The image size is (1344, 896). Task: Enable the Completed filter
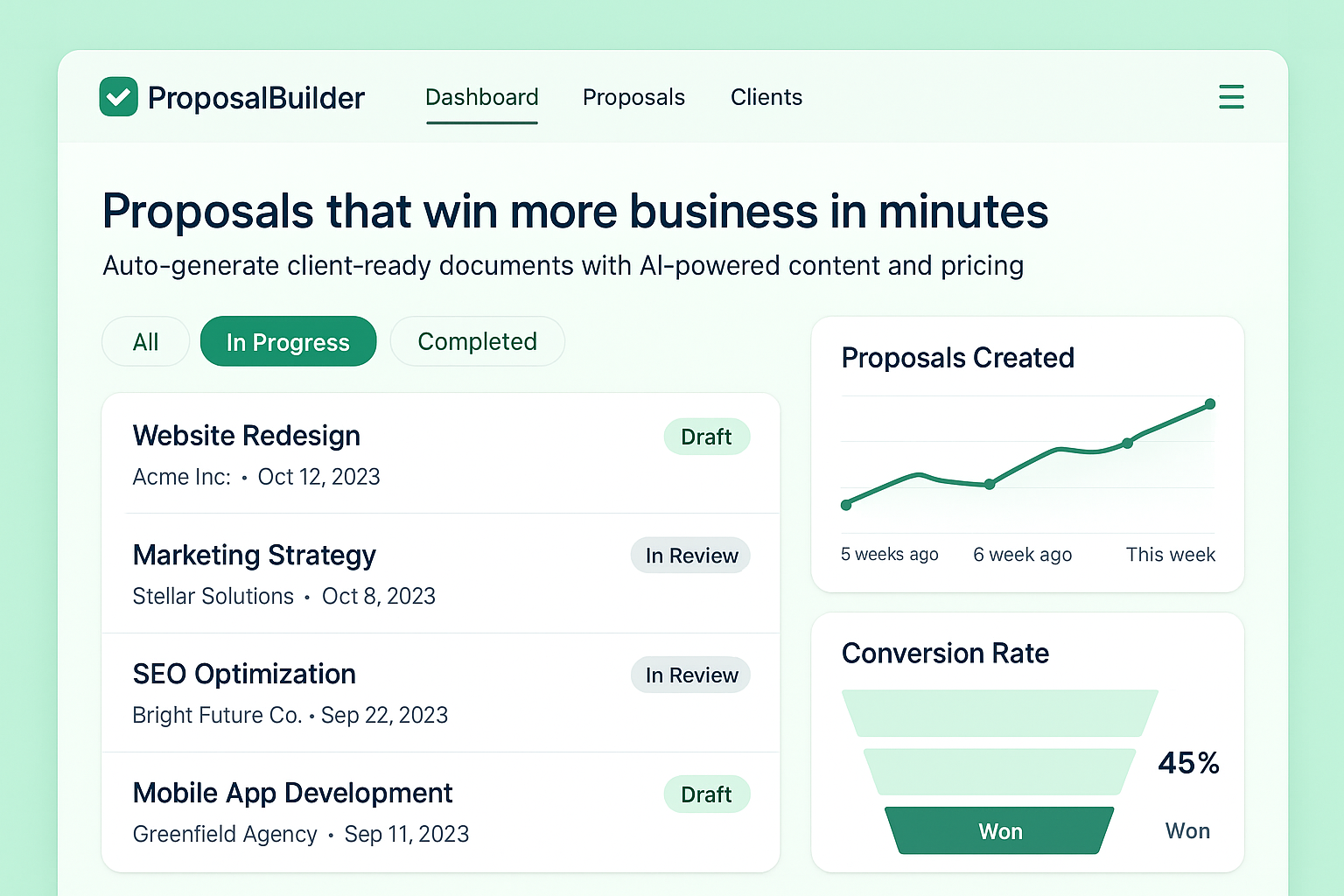pos(477,341)
